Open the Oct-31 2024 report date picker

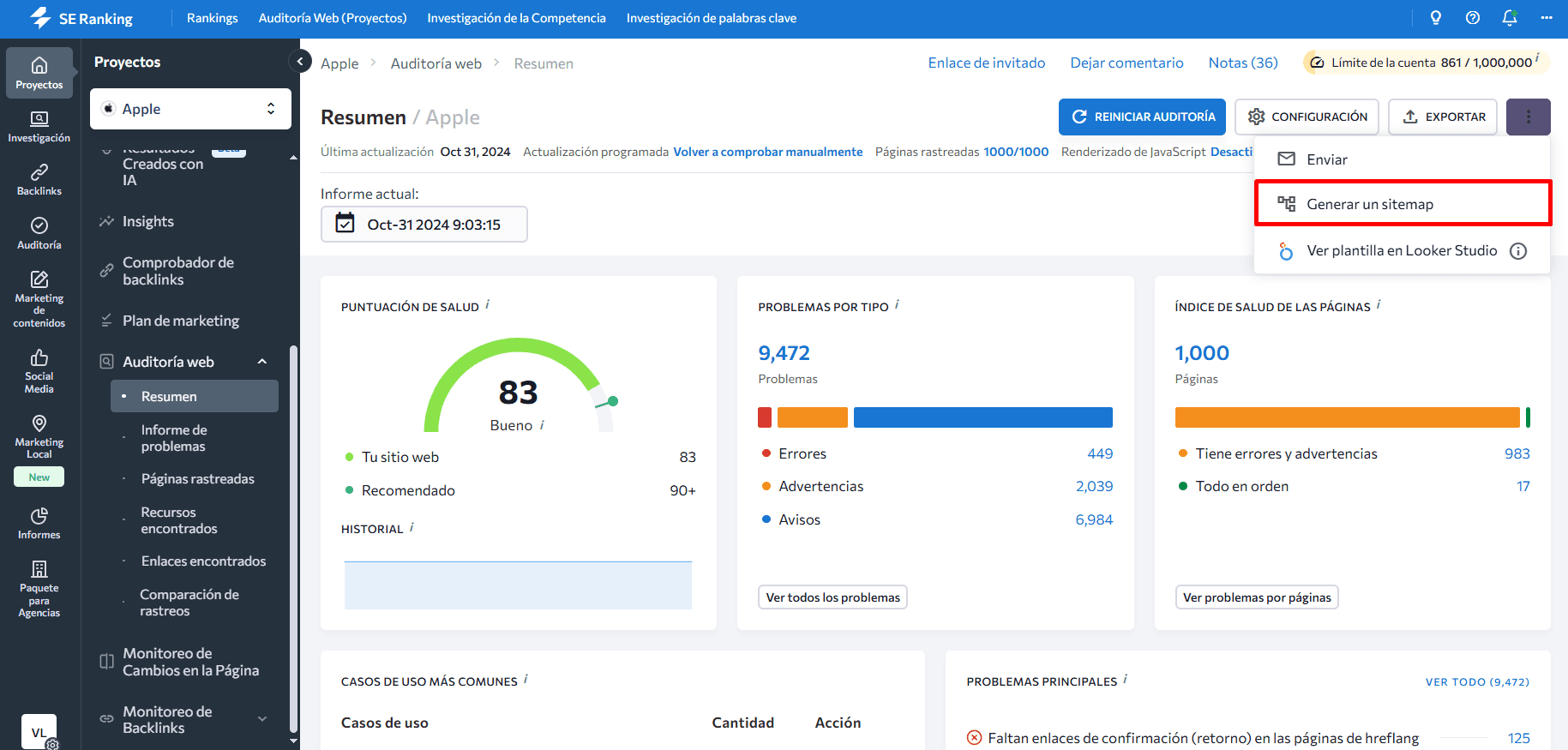click(x=424, y=225)
